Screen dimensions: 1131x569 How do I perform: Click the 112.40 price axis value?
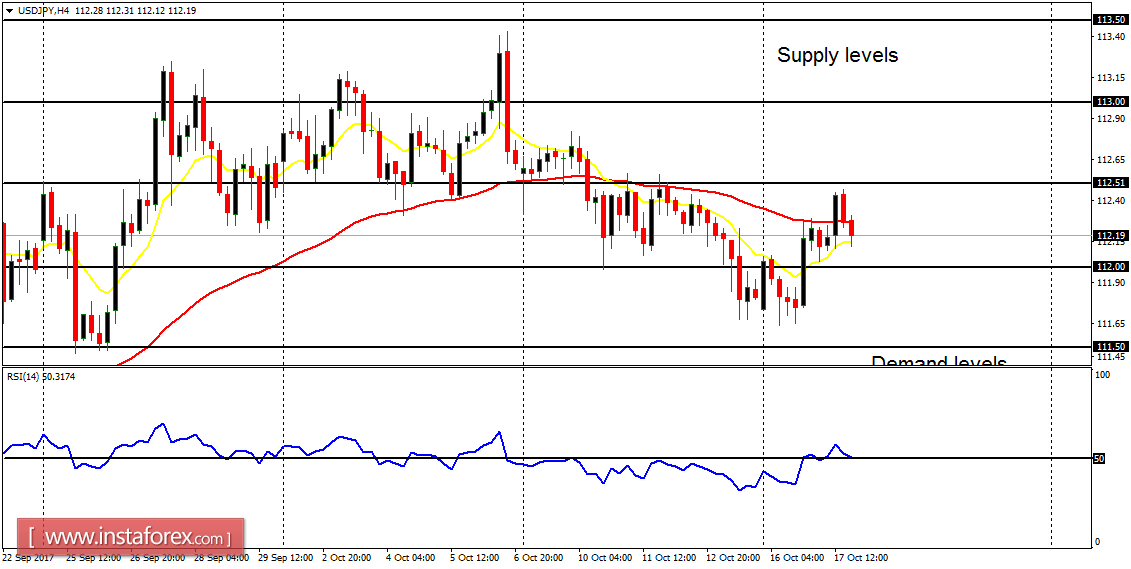click(1111, 200)
